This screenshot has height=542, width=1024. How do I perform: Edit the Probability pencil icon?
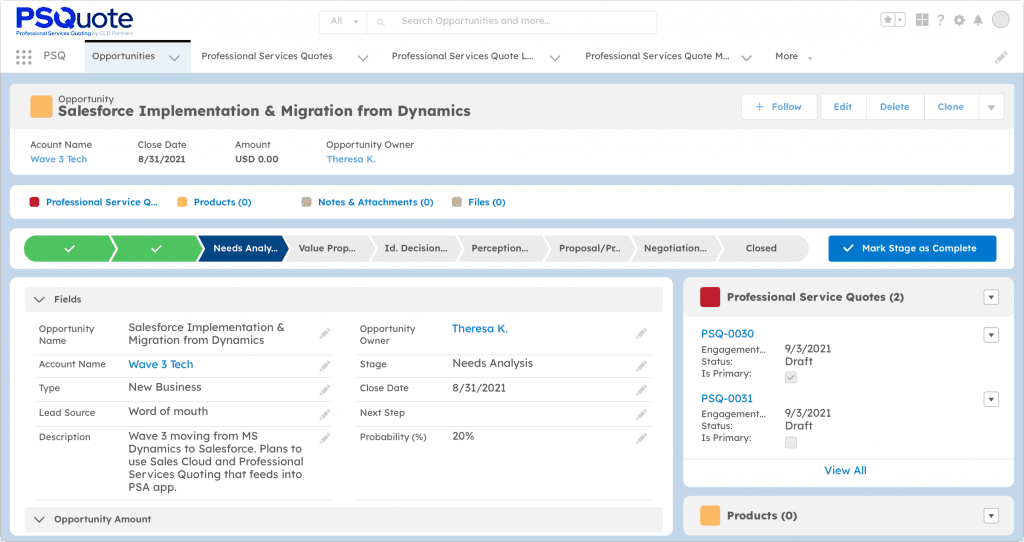click(x=641, y=438)
